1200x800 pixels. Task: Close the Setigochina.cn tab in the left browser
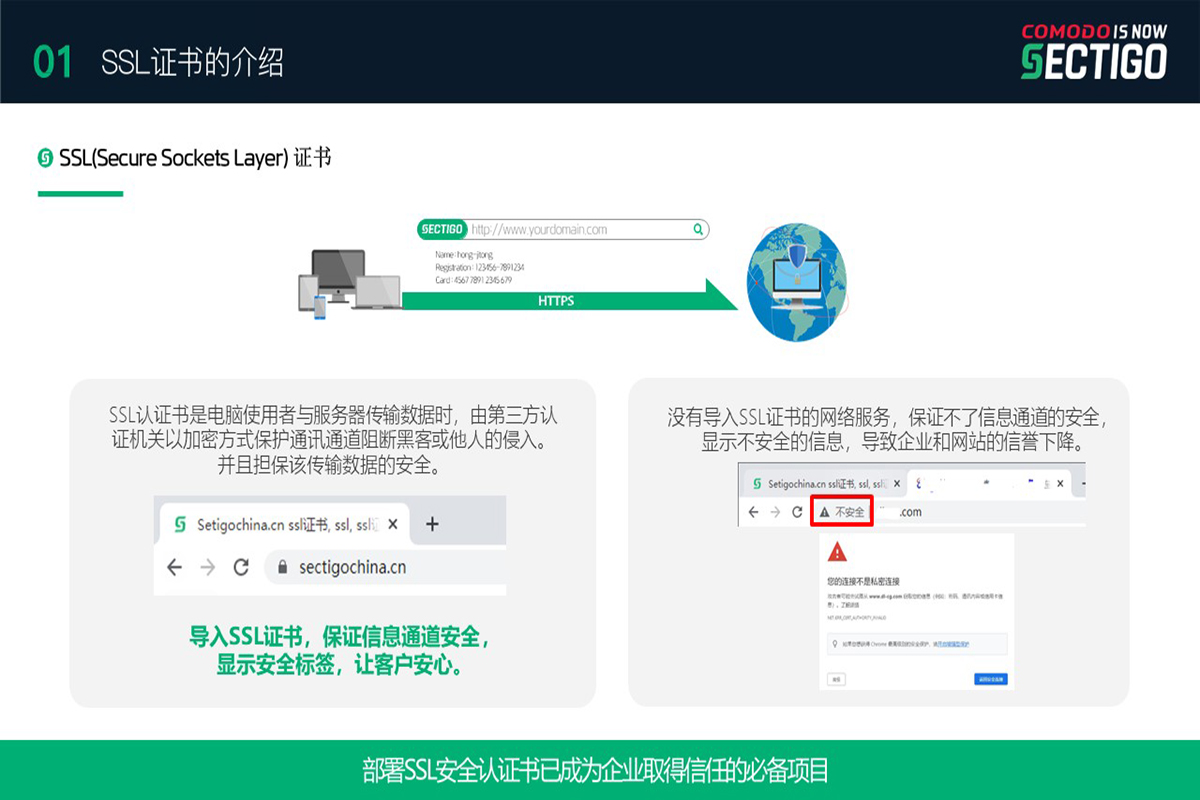pos(393,524)
